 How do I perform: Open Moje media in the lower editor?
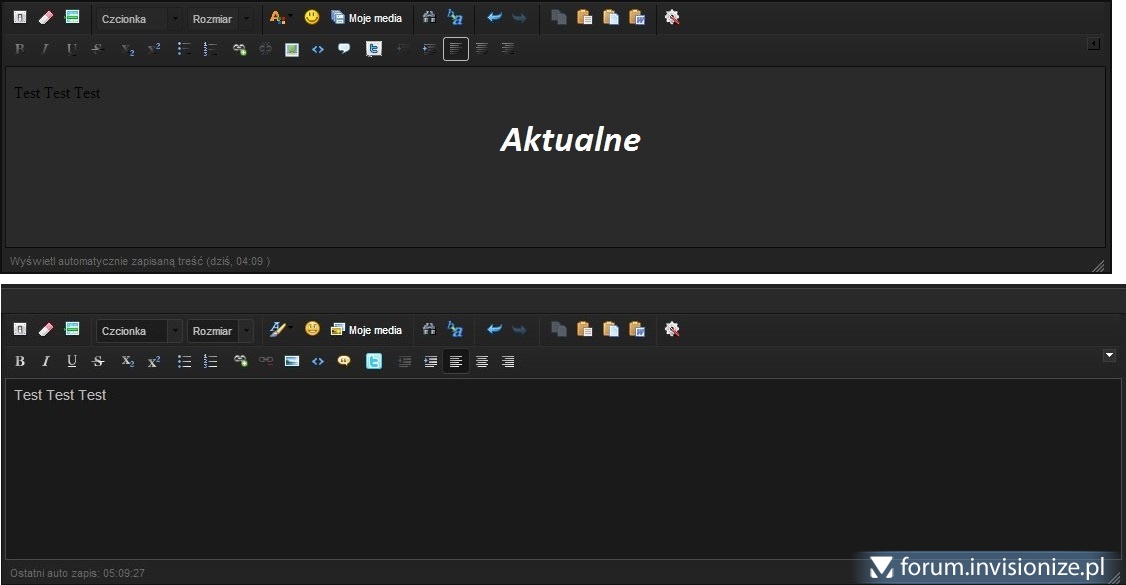(x=366, y=330)
